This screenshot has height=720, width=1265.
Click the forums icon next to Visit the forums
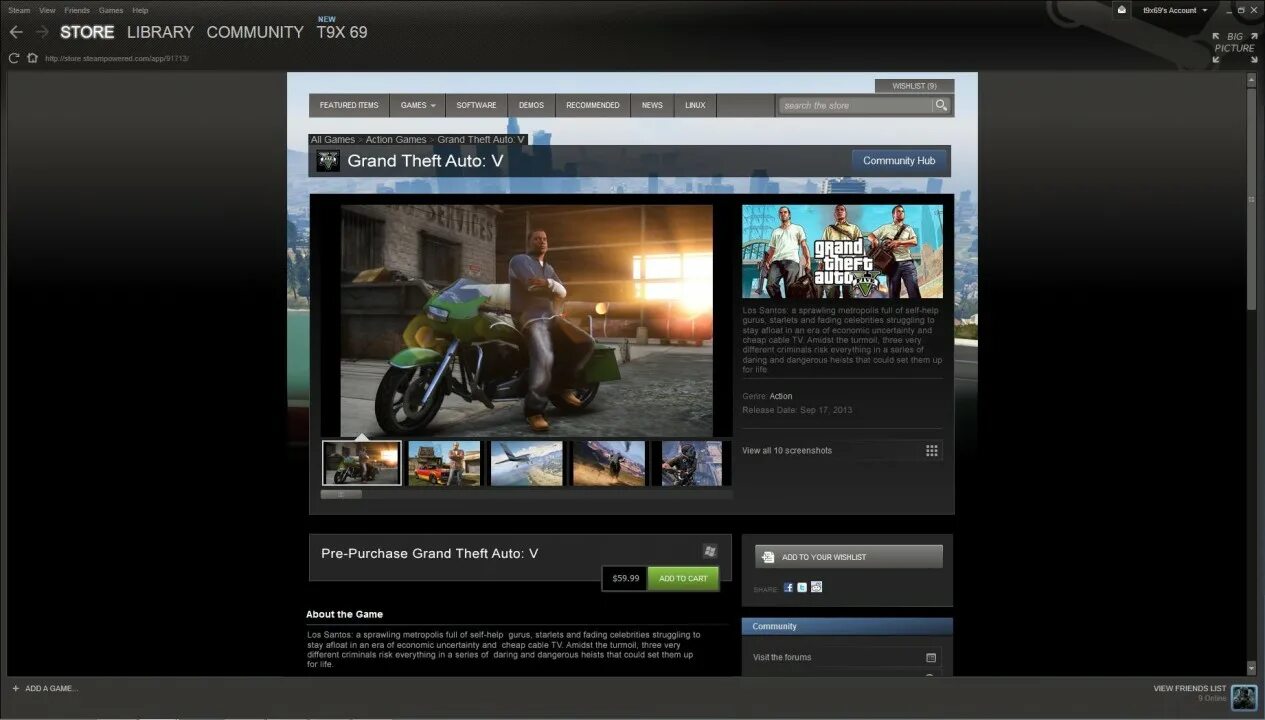931,657
